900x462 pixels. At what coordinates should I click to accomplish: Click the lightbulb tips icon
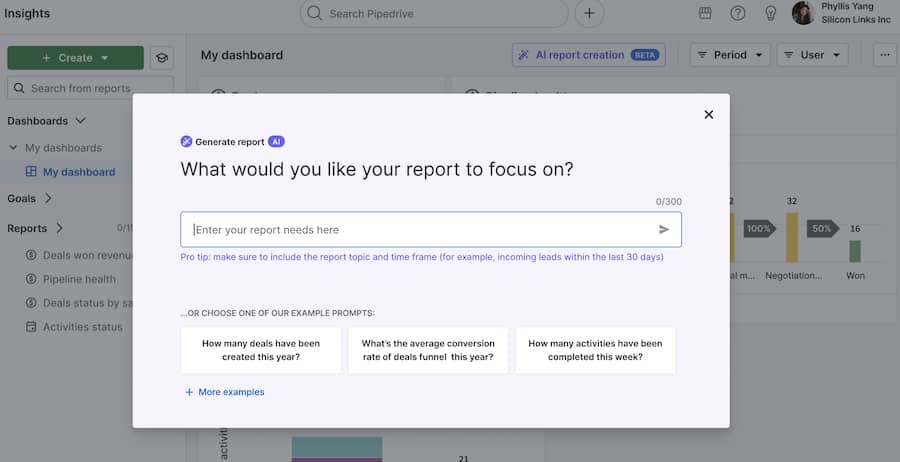[771, 13]
